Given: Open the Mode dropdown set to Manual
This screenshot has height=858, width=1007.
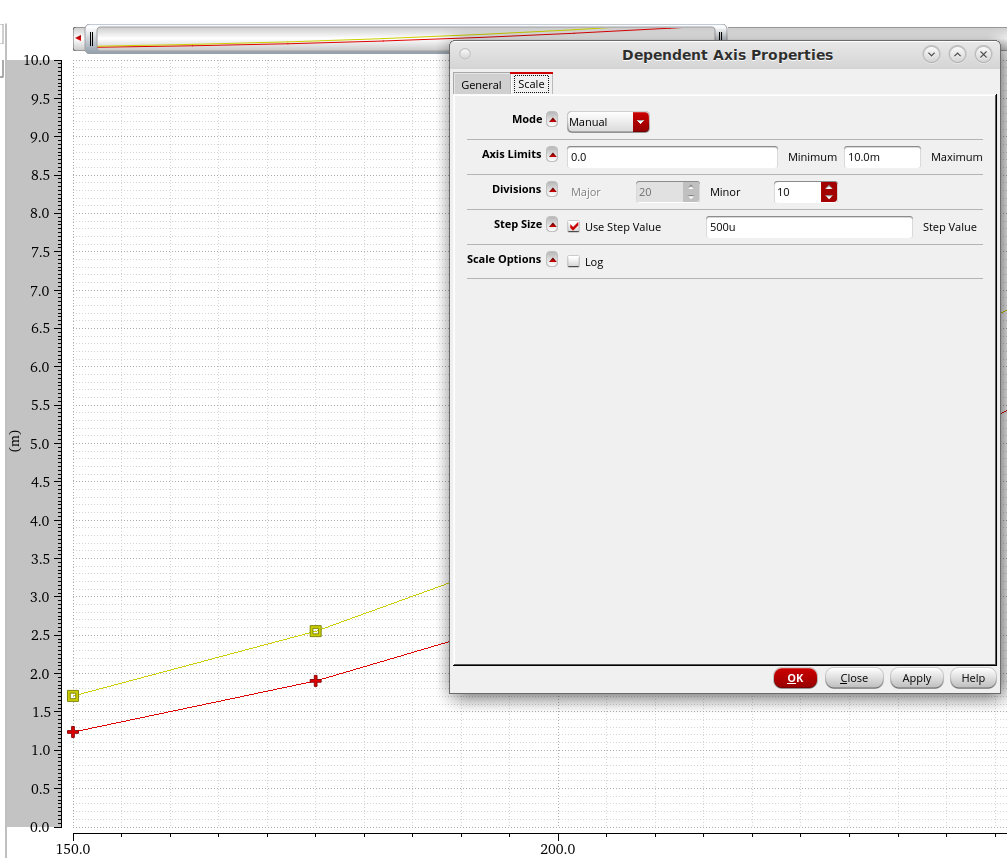Looking at the screenshot, I should (x=608, y=122).
